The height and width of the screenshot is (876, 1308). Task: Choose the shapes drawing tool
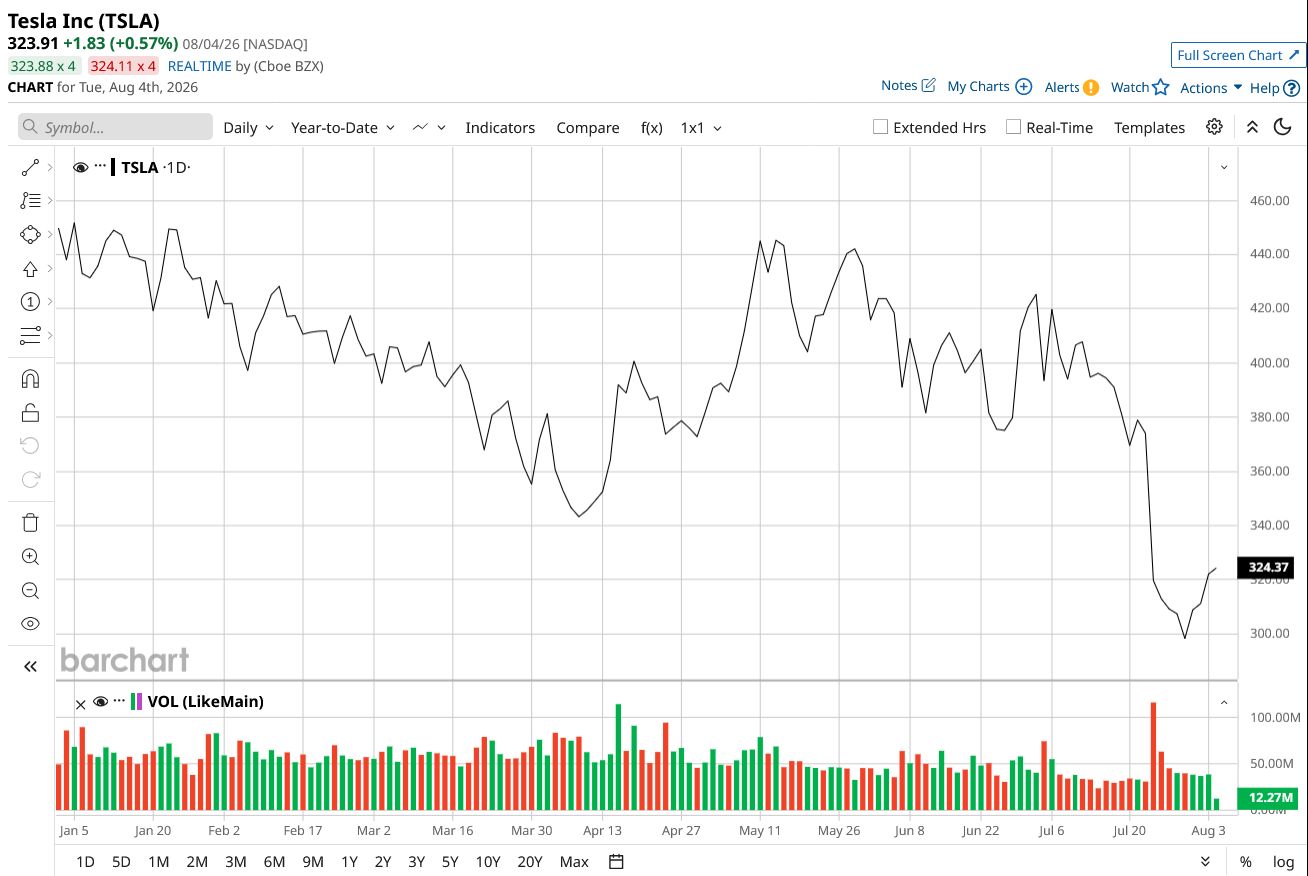pos(30,234)
